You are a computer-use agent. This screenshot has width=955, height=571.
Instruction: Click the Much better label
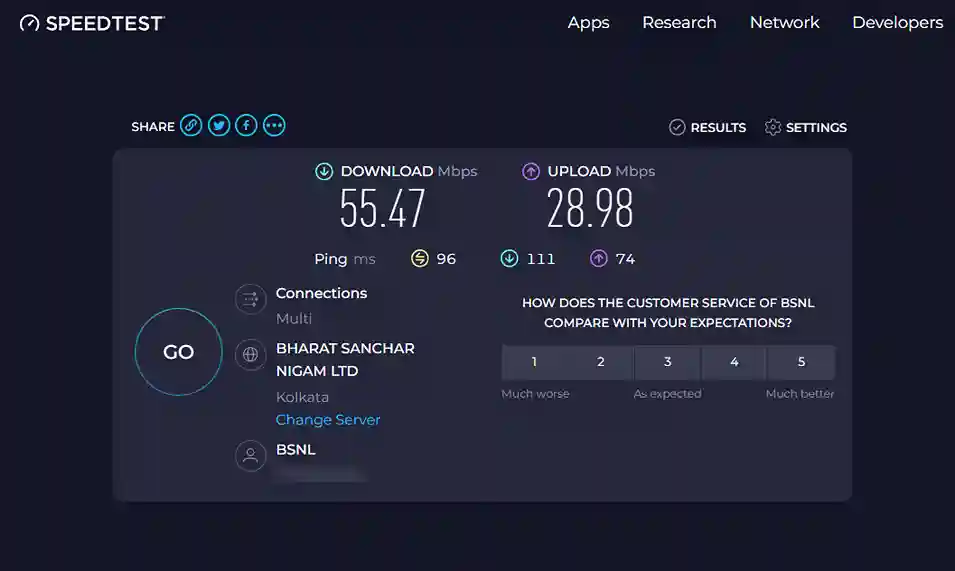click(x=800, y=394)
